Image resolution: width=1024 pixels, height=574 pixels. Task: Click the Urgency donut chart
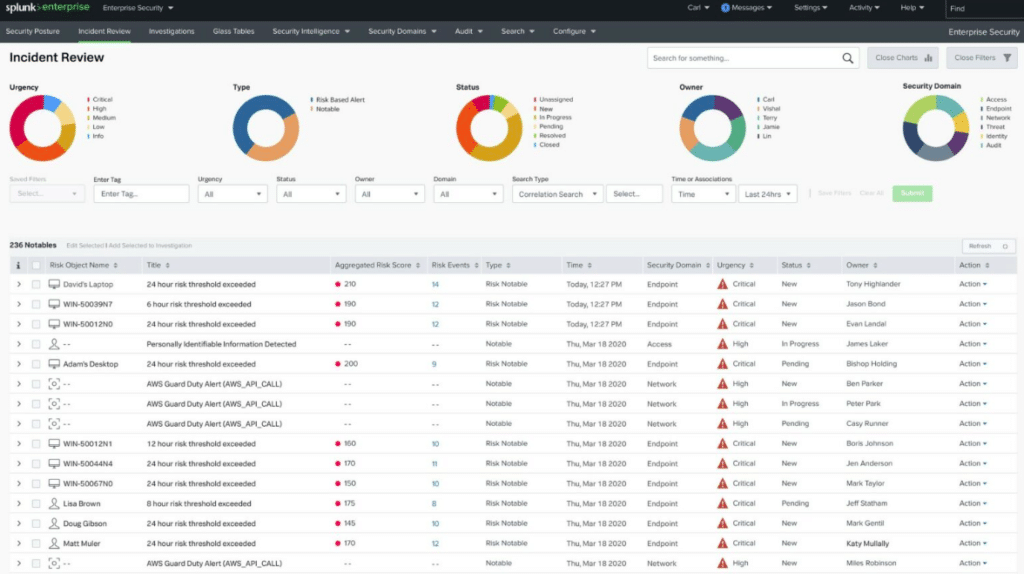coord(42,128)
